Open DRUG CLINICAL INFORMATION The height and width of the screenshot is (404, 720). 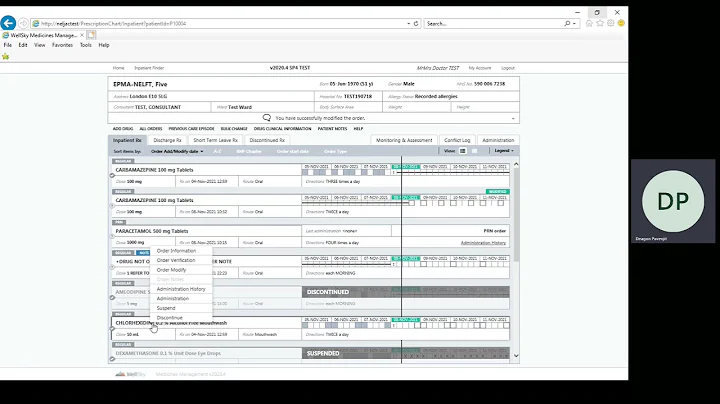[x=282, y=129]
